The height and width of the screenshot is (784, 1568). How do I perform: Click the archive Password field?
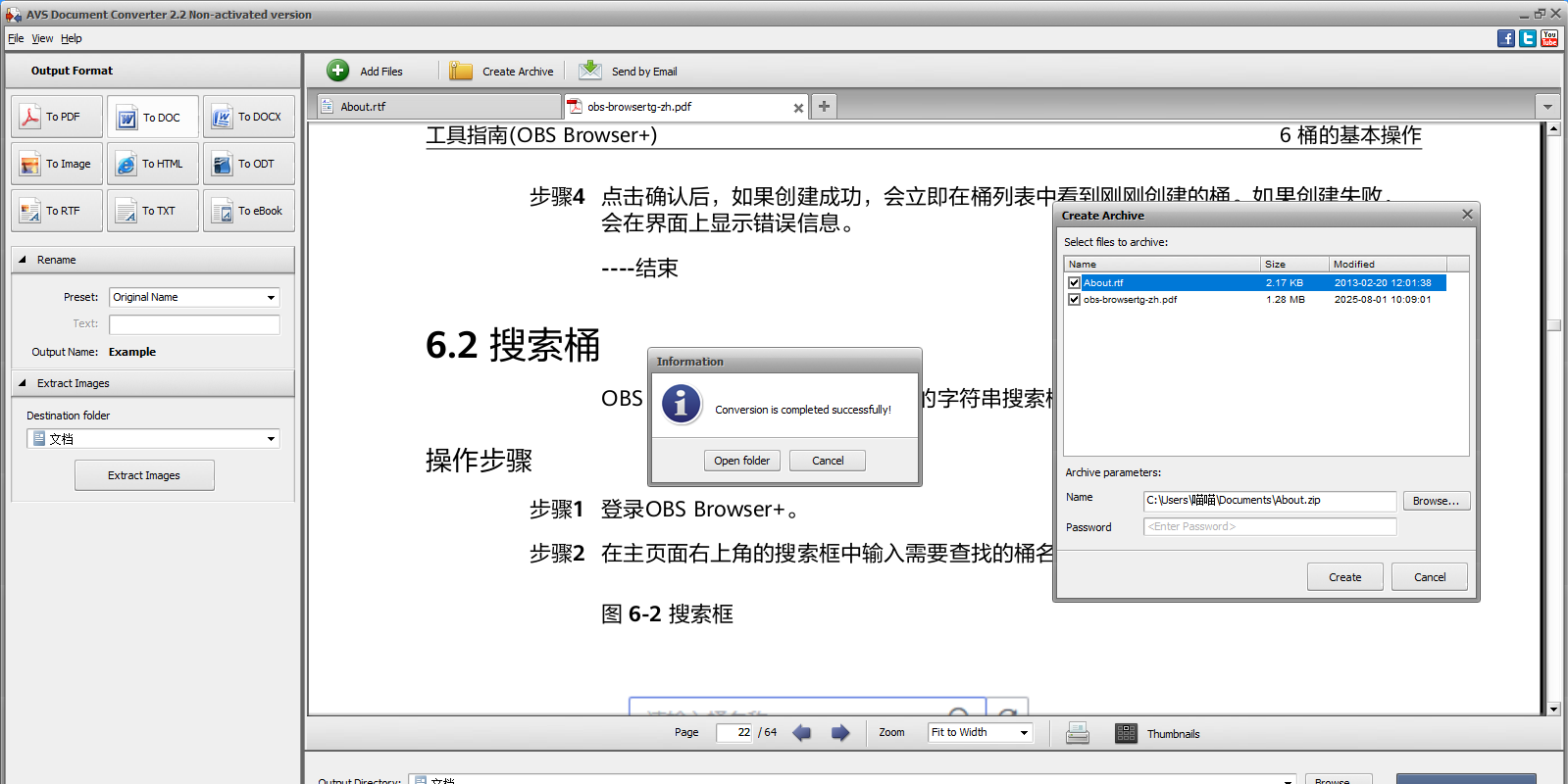[1270, 527]
